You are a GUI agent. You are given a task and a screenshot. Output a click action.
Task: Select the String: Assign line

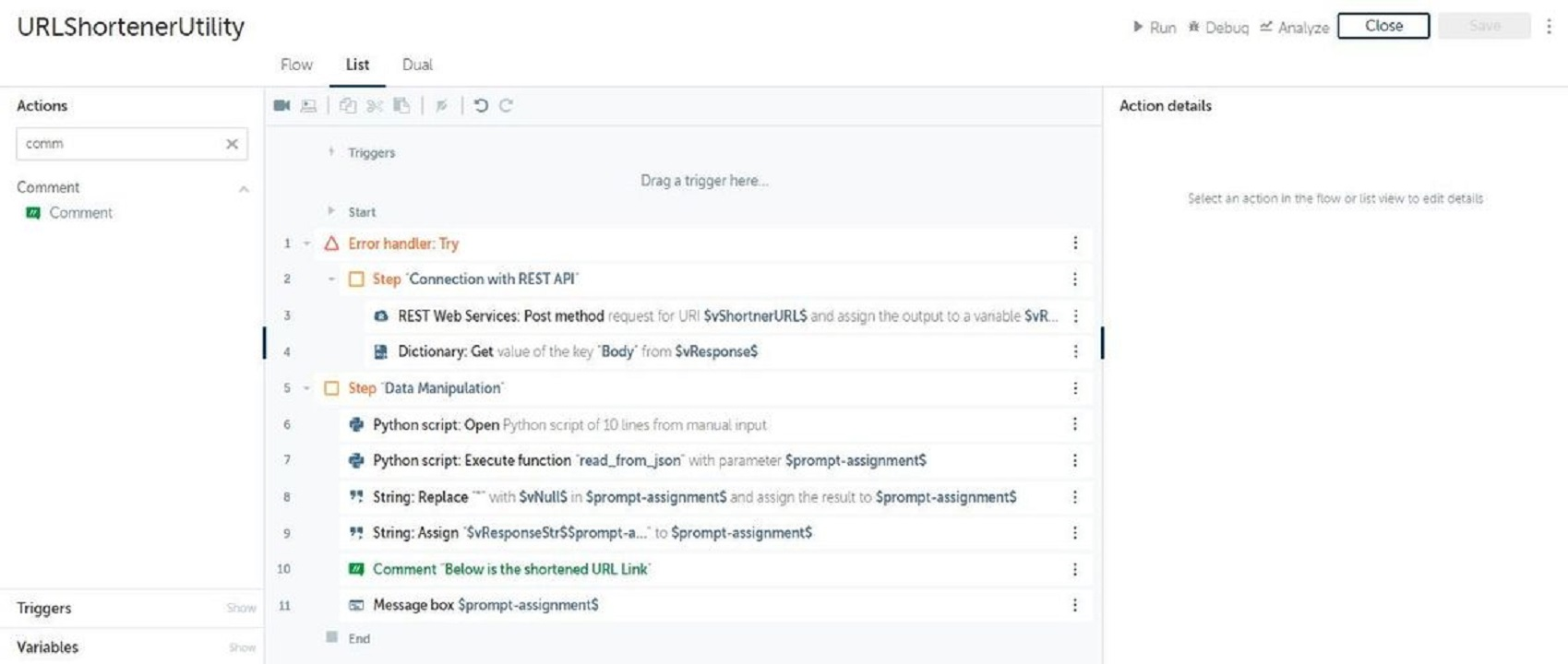(x=716, y=532)
